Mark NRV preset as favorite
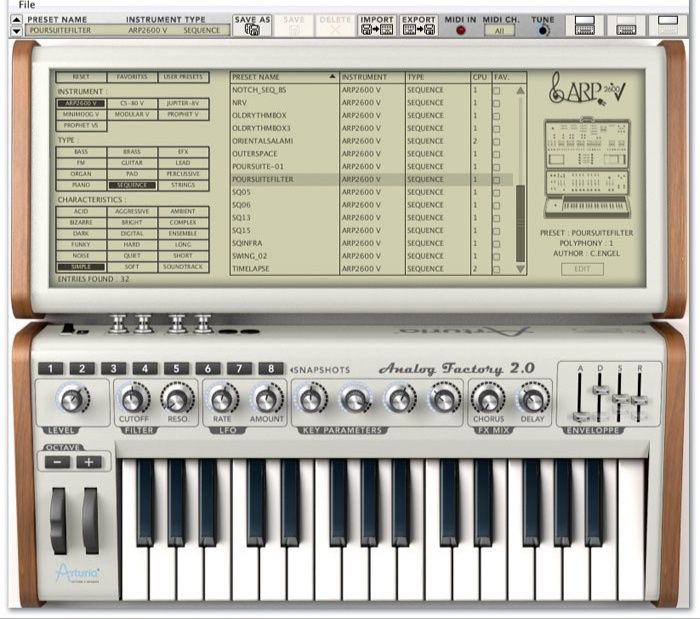The width and height of the screenshot is (700, 619). coord(496,103)
